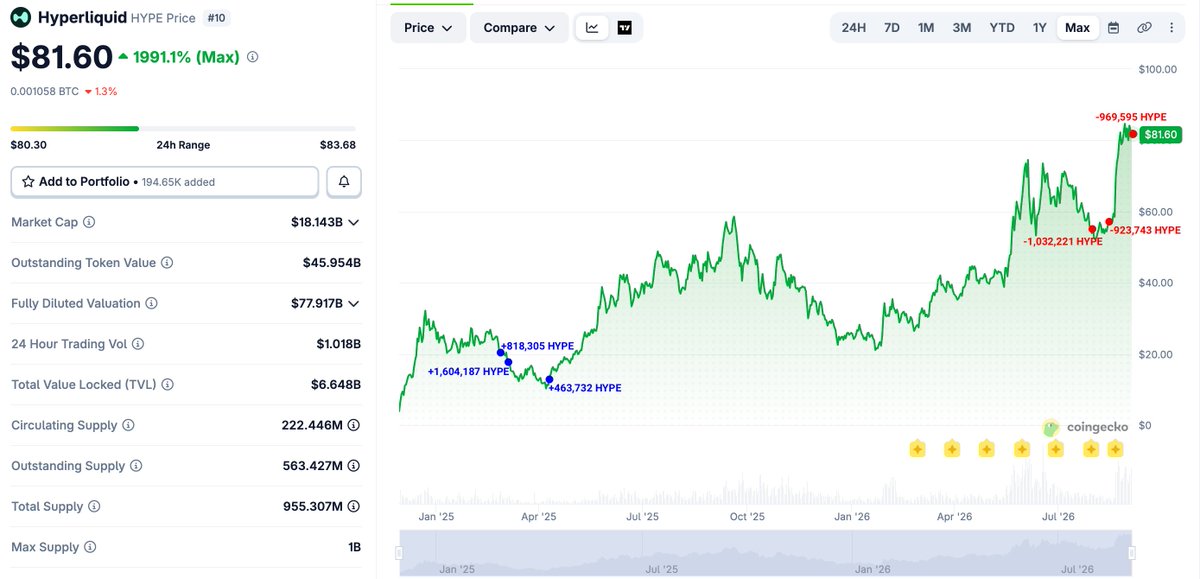
Task: Switch to TradingView chart icon
Action: coord(625,28)
